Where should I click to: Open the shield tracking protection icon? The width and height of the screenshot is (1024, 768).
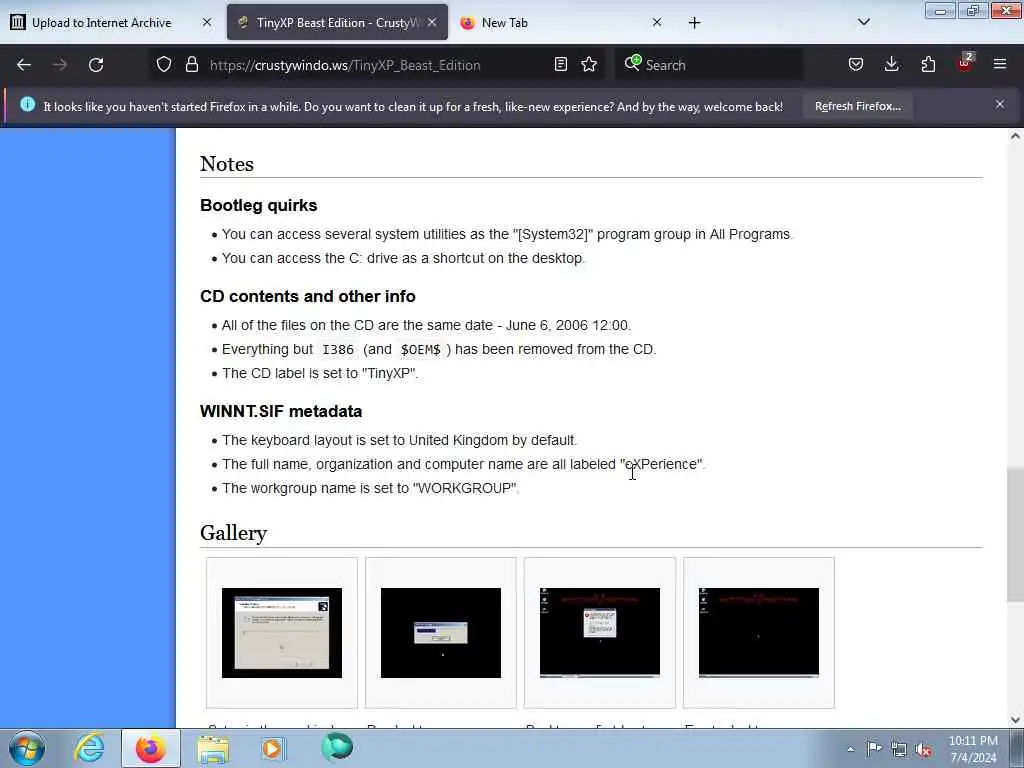point(164,65)
